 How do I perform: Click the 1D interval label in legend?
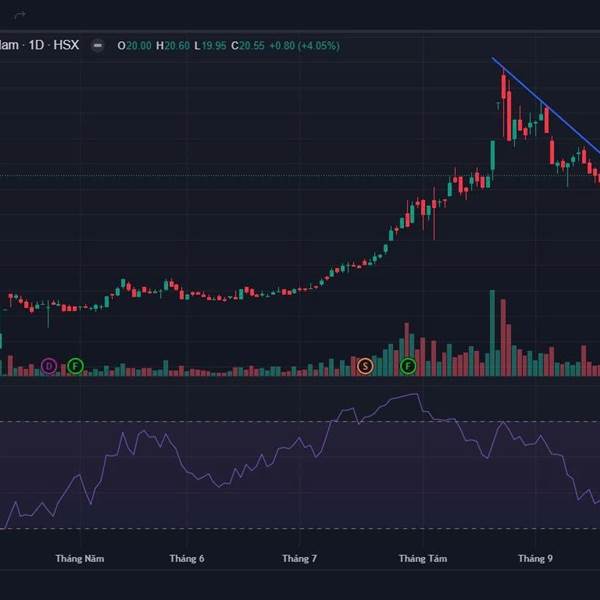tap(36, 45)
